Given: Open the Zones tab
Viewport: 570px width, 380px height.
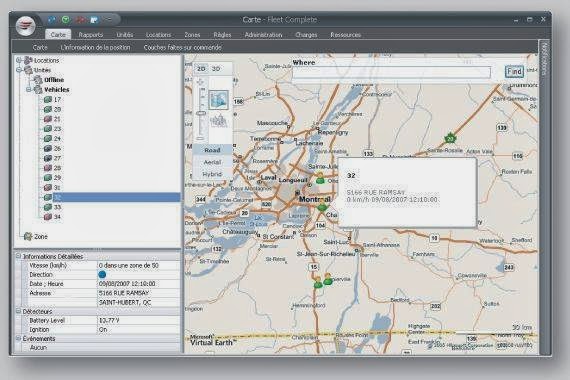Looking at the screenshot, I should click(192, 35).
